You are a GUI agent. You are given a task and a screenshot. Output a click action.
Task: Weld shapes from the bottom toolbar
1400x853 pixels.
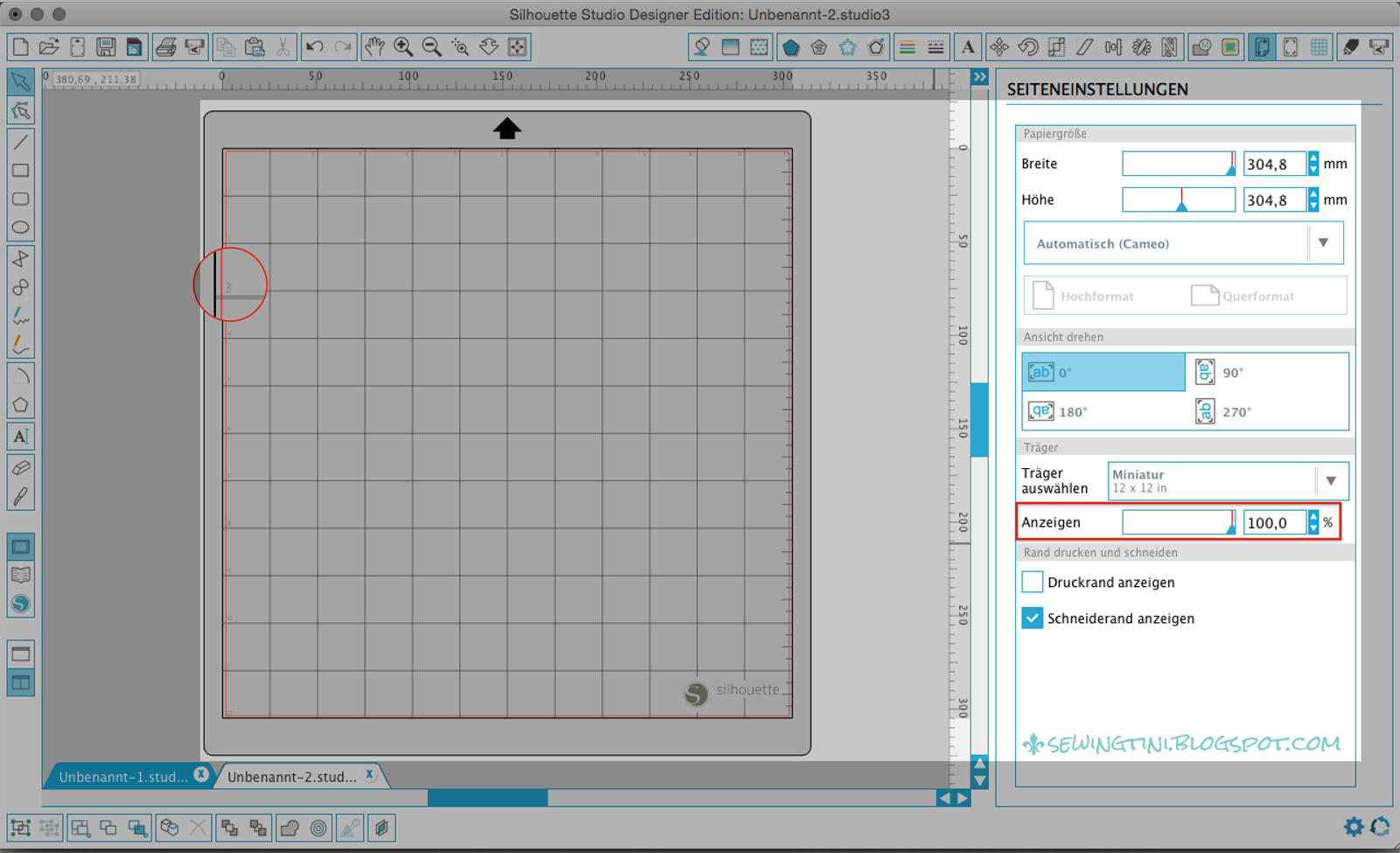pyautogui.click(x=290, y=828)
